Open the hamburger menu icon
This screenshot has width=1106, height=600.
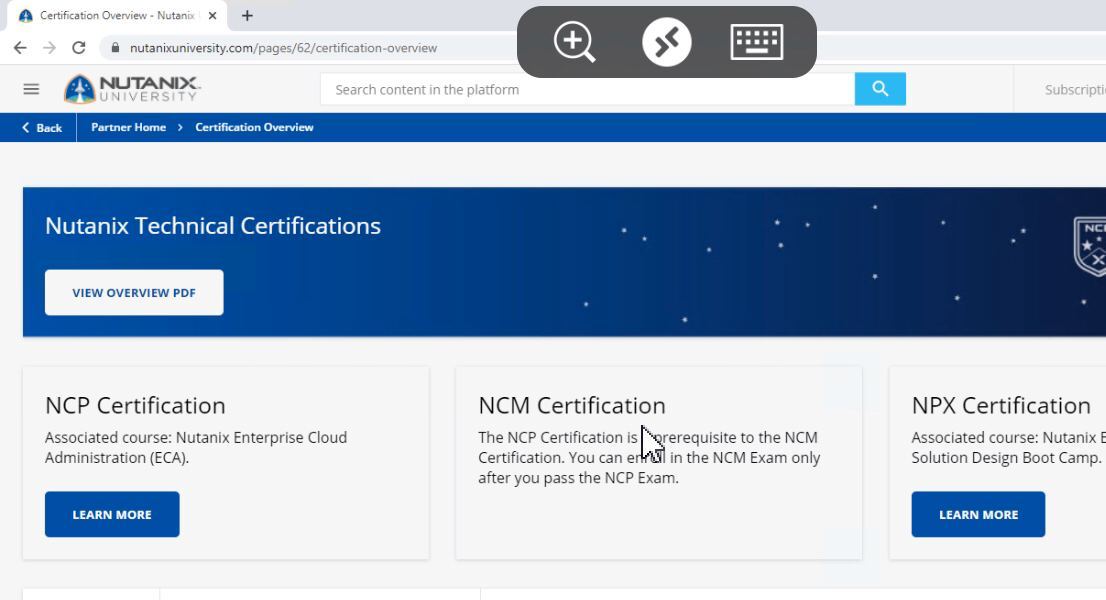point(31,89)
